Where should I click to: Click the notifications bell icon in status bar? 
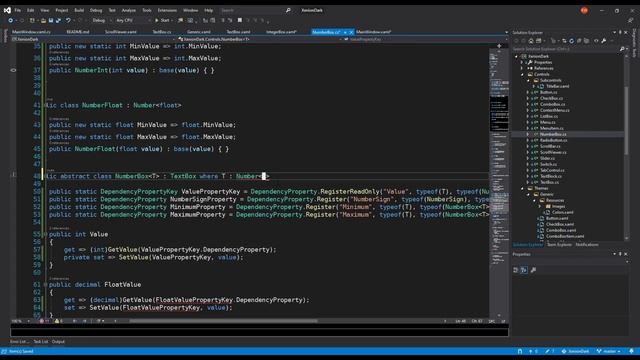[x=631, y=351]
